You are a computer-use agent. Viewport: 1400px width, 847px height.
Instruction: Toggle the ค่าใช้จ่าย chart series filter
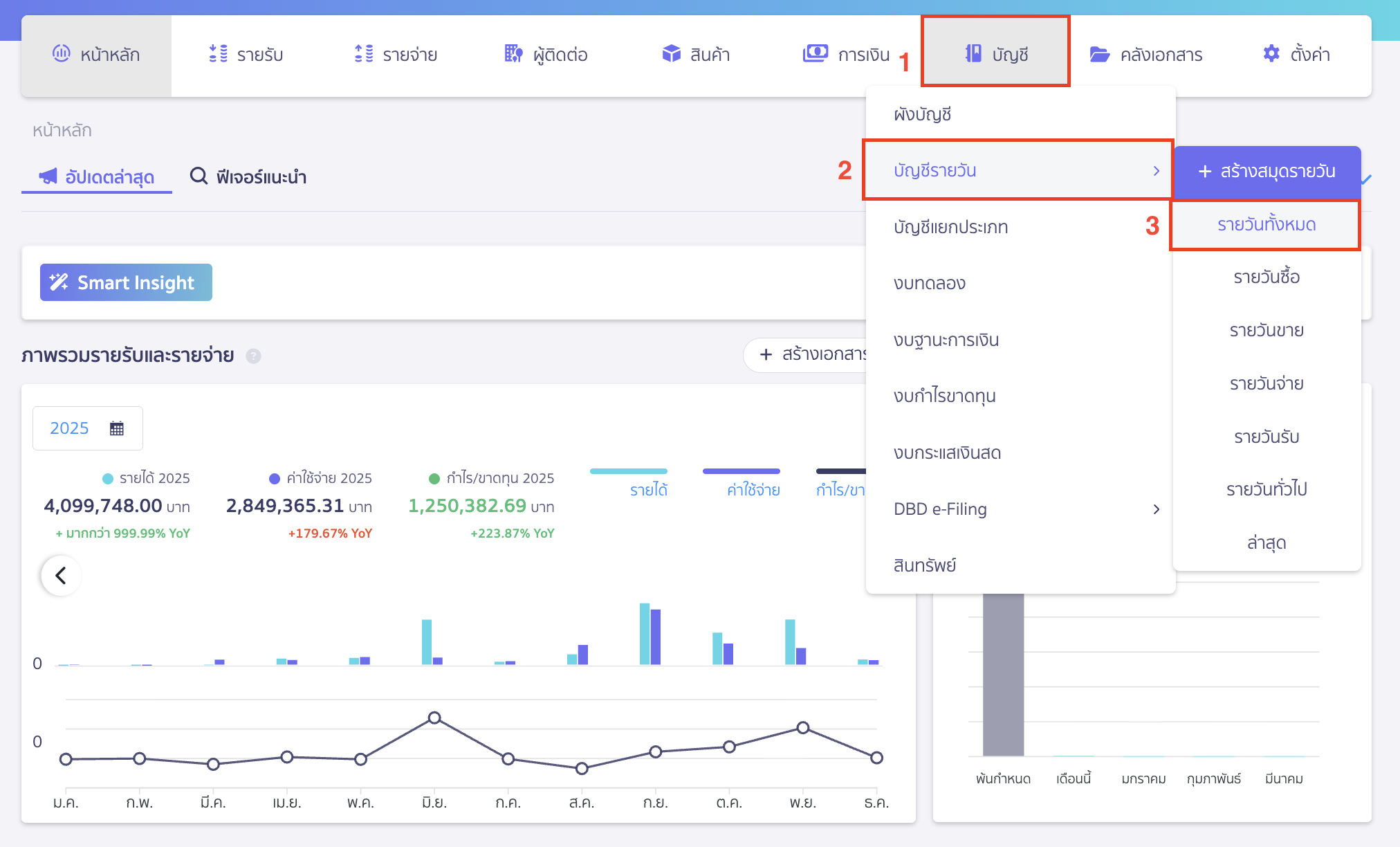(753, 489)
